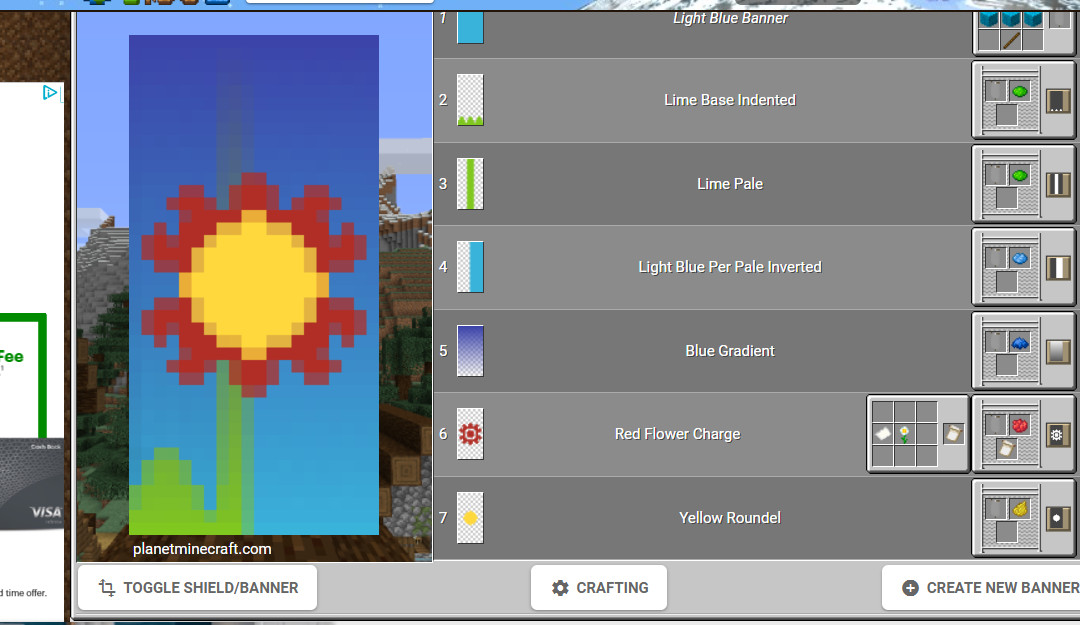Click the Lime Pale layer label
This screenshot has width=1080, height=625.
pyautogui.click(x=730, y=184)
